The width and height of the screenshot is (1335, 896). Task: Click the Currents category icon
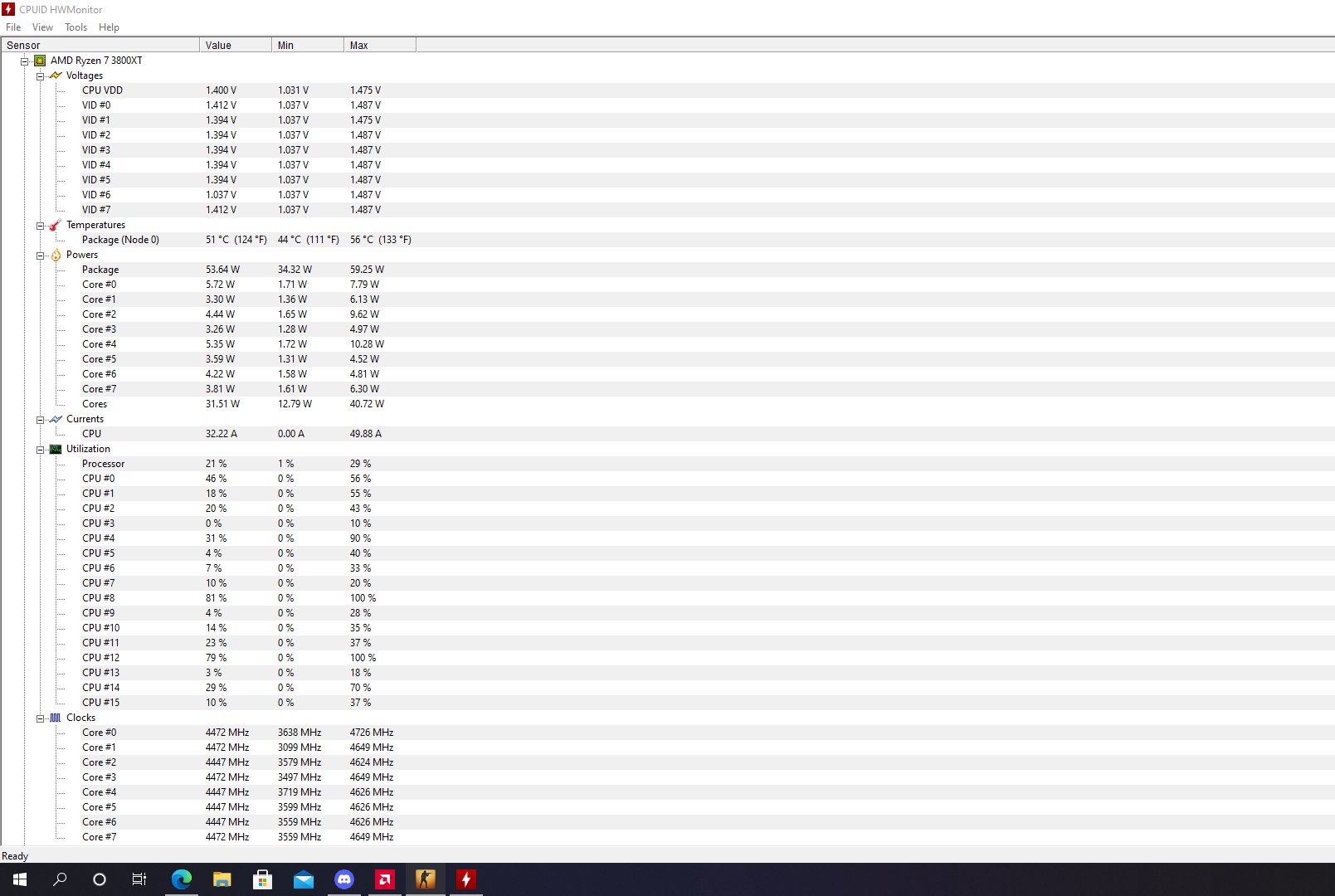click(56, 419)
